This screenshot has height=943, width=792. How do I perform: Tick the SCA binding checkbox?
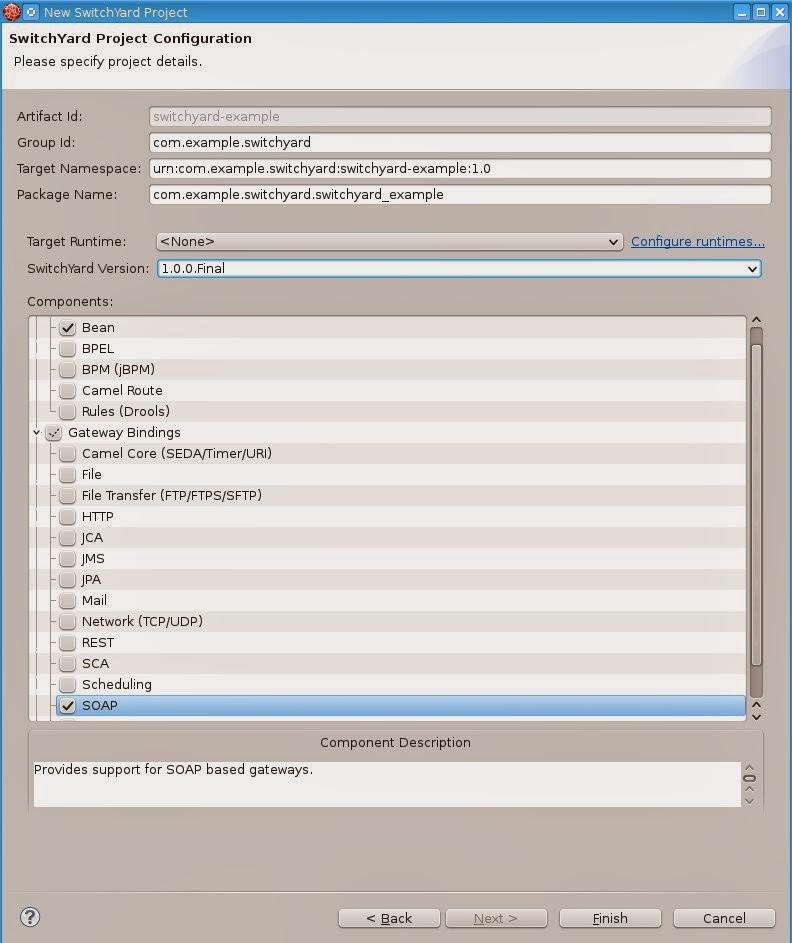(67, 663)
